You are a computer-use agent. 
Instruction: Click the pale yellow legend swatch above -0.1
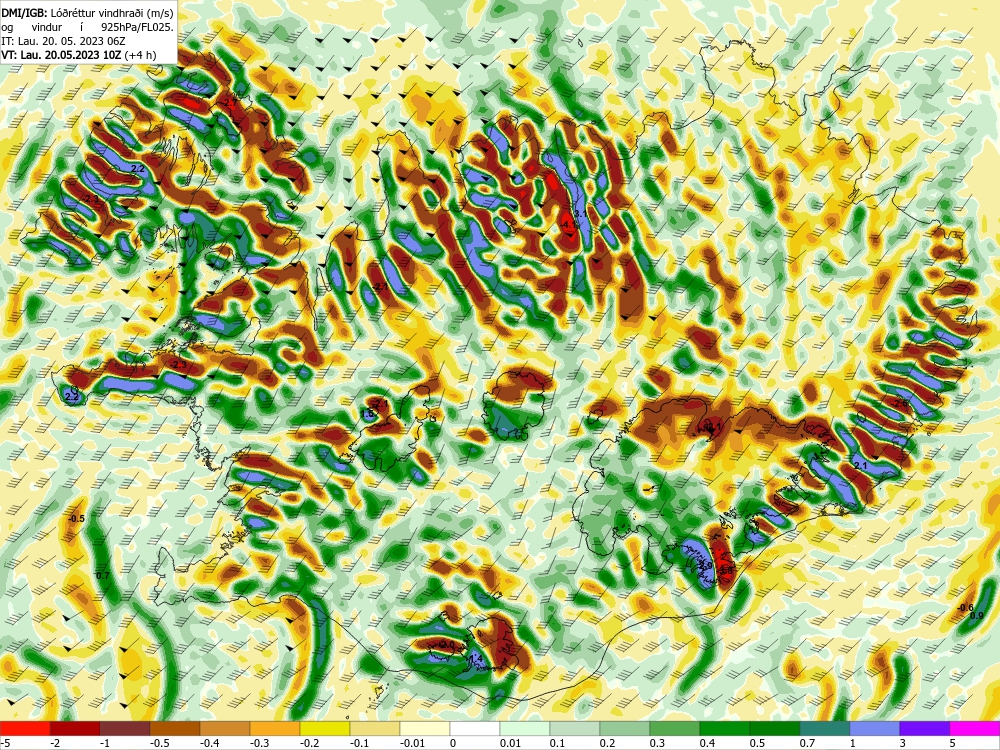(x=375, y=728)
